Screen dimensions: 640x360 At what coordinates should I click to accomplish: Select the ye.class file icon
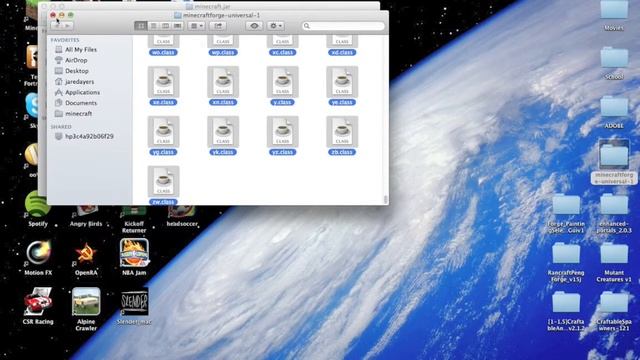coord(342,82)
